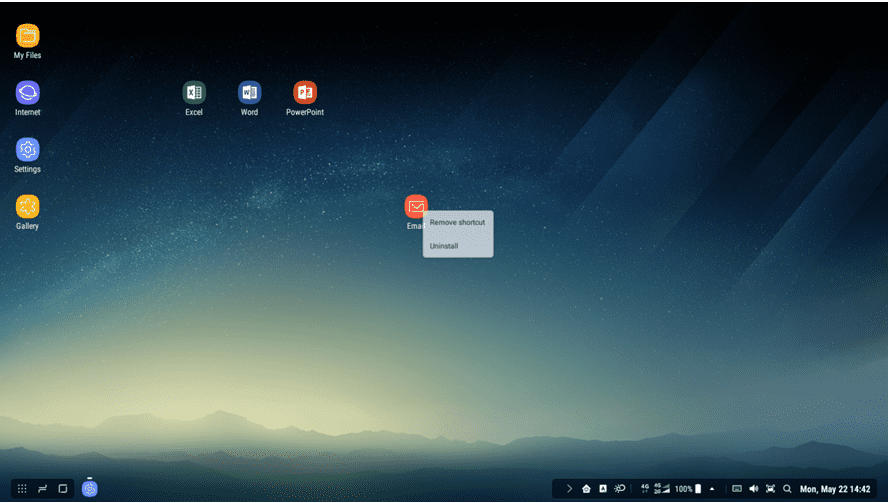Launch PowerPoint from the desktop
This screenshot has height=503, width=889.
tap(305, 93)
